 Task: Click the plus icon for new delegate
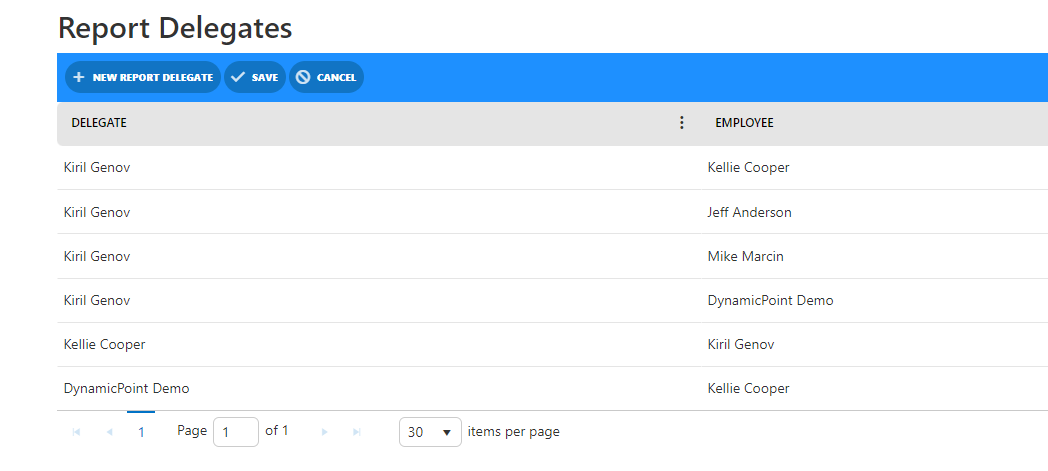(79, 77)
